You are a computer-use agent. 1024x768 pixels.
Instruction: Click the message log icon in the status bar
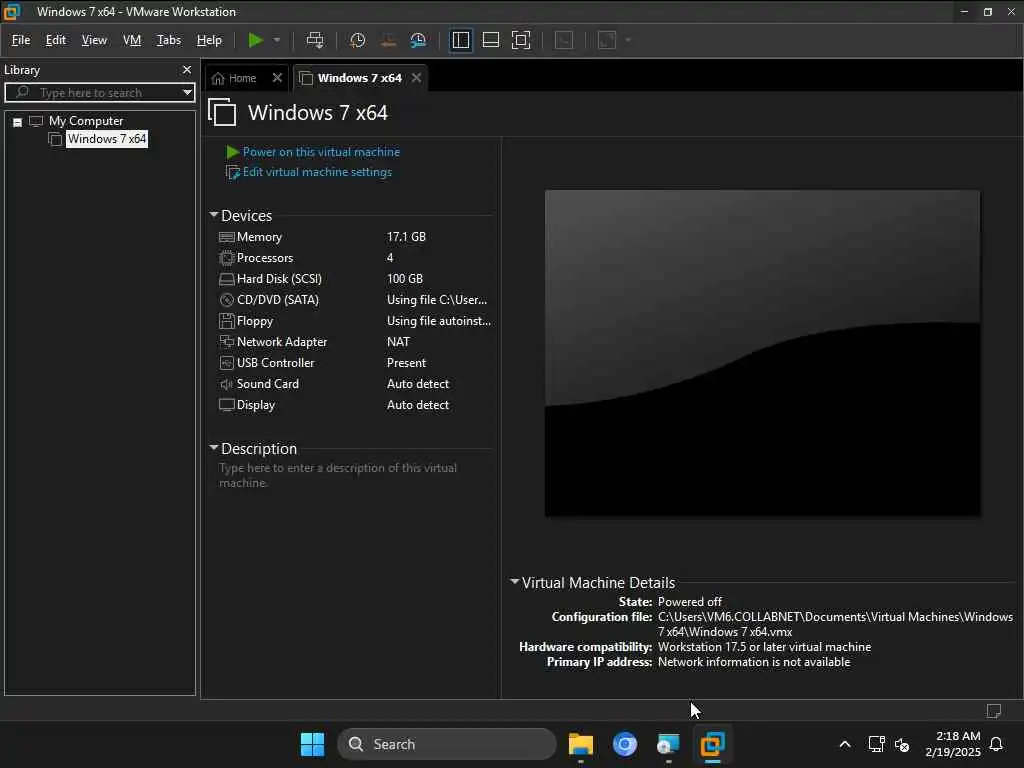click(x=994, y=711)
